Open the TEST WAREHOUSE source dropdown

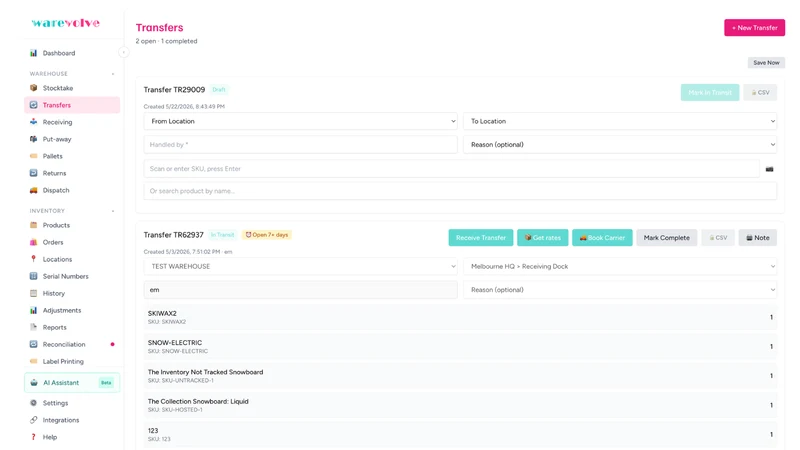pyautogui.click(x=301, y=266)
